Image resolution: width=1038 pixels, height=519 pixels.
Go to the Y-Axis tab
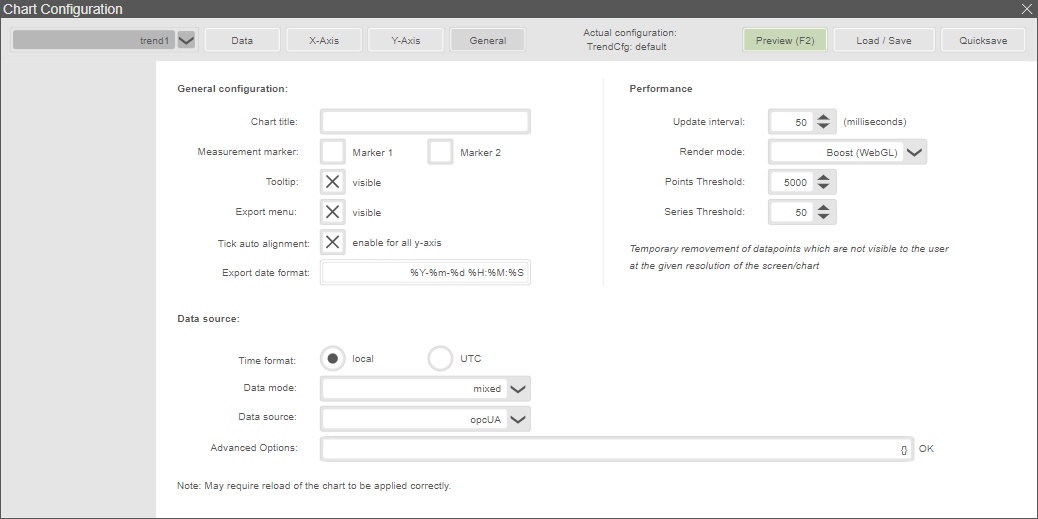coord(405,41)
